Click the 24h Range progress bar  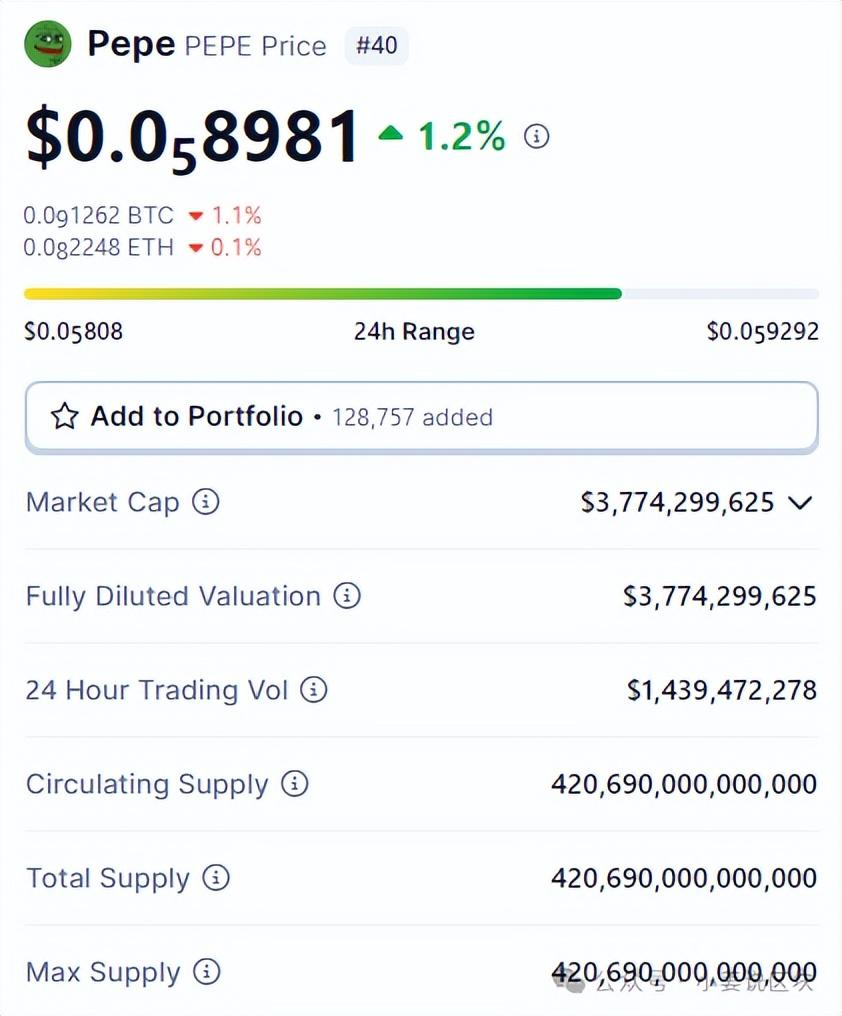(420, 293)
